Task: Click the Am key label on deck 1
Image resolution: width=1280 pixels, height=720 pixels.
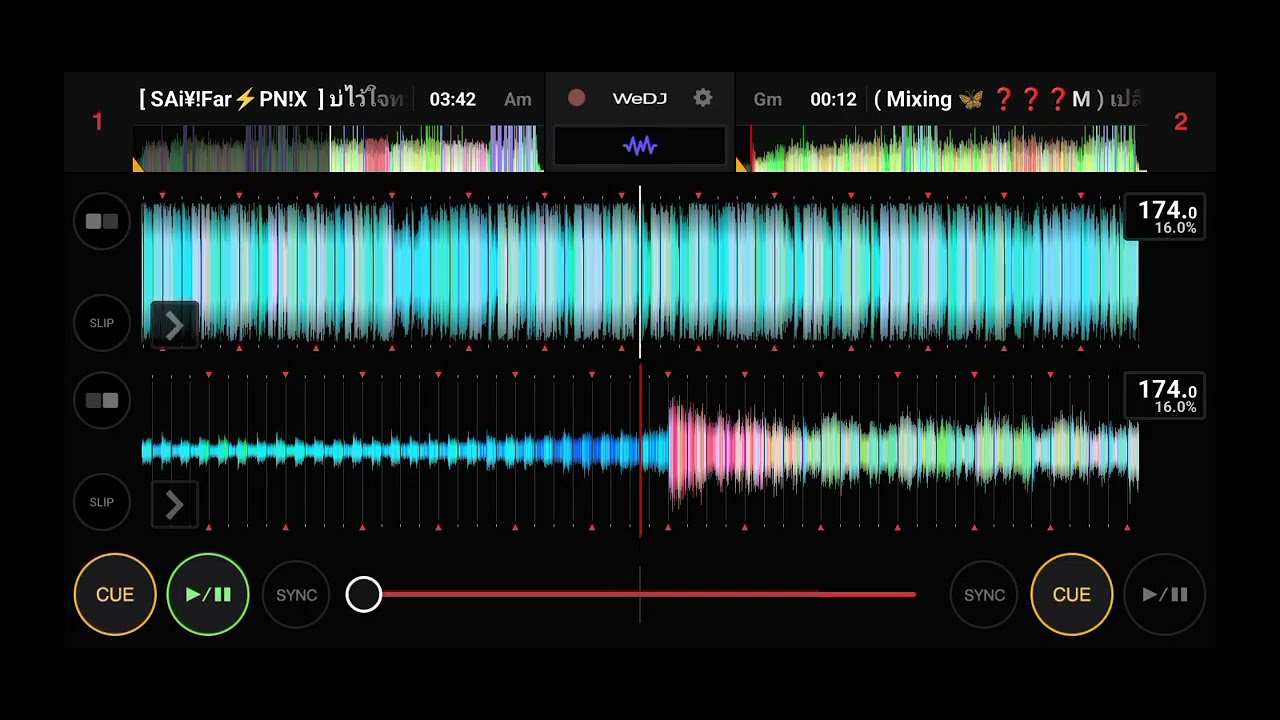Action: click(x=517, y=99)
